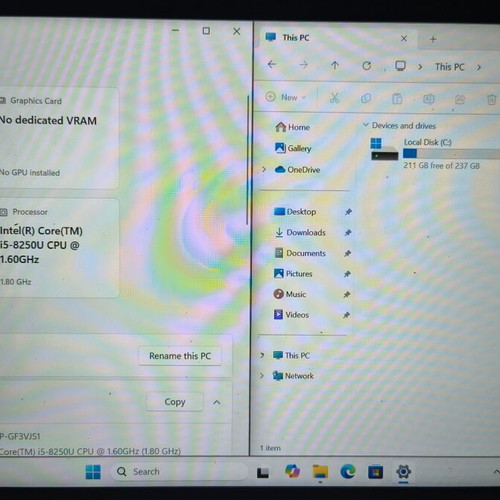Click the taskbar Search box

tap(179, 472)
